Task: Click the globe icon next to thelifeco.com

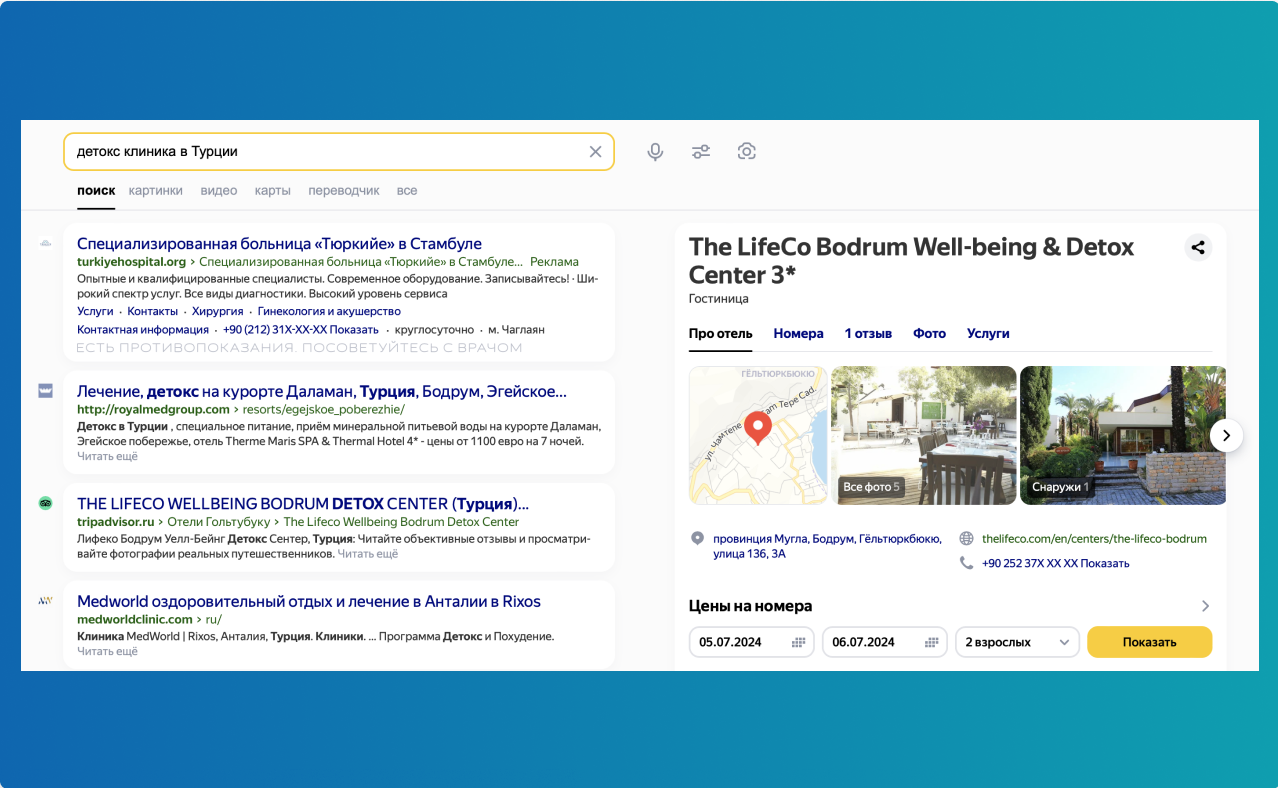Action: pyautogui.click(x=966, y=537)
